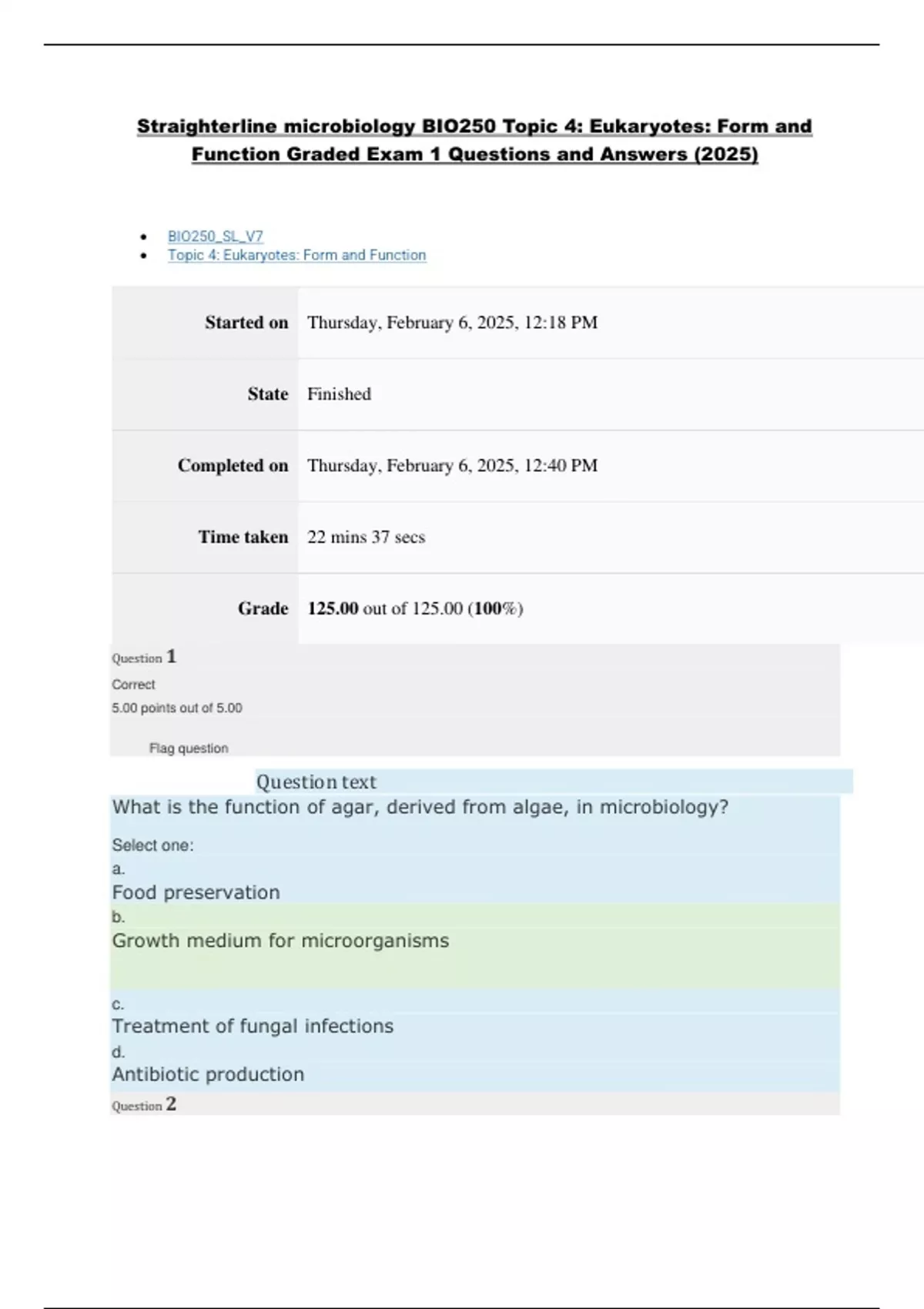Click the 22 mins 37 secs value
The height and width of the screenshot is (1309, 924).
tap(366, 537)
